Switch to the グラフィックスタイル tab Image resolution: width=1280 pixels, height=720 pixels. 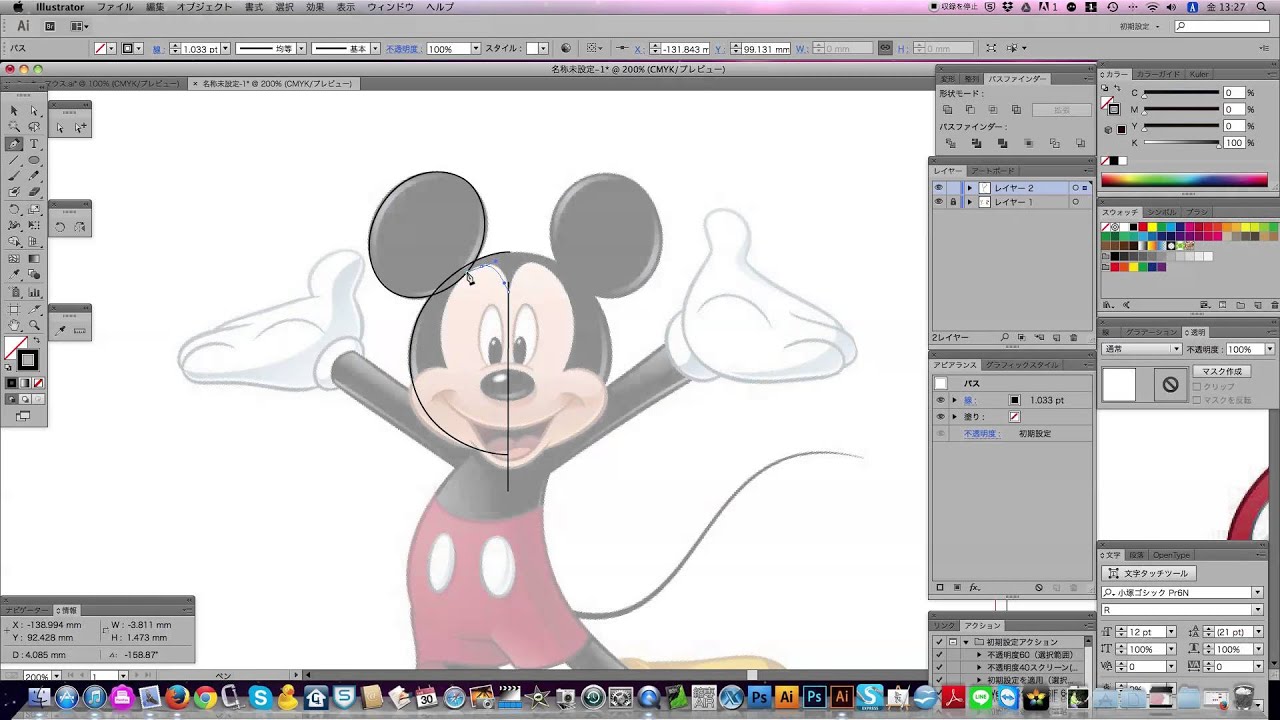click(x=1022, y=365)
